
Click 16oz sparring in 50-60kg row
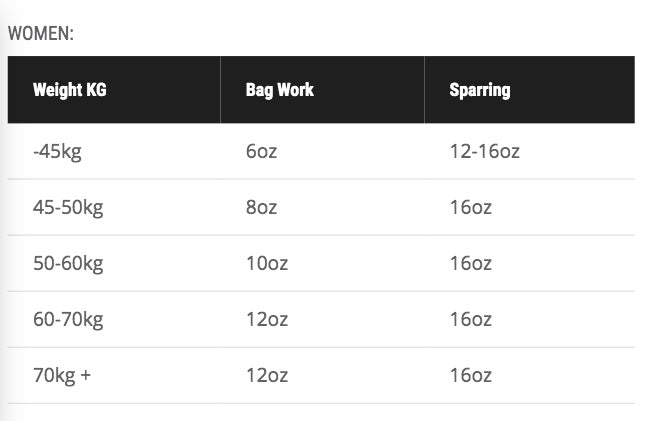471,264
